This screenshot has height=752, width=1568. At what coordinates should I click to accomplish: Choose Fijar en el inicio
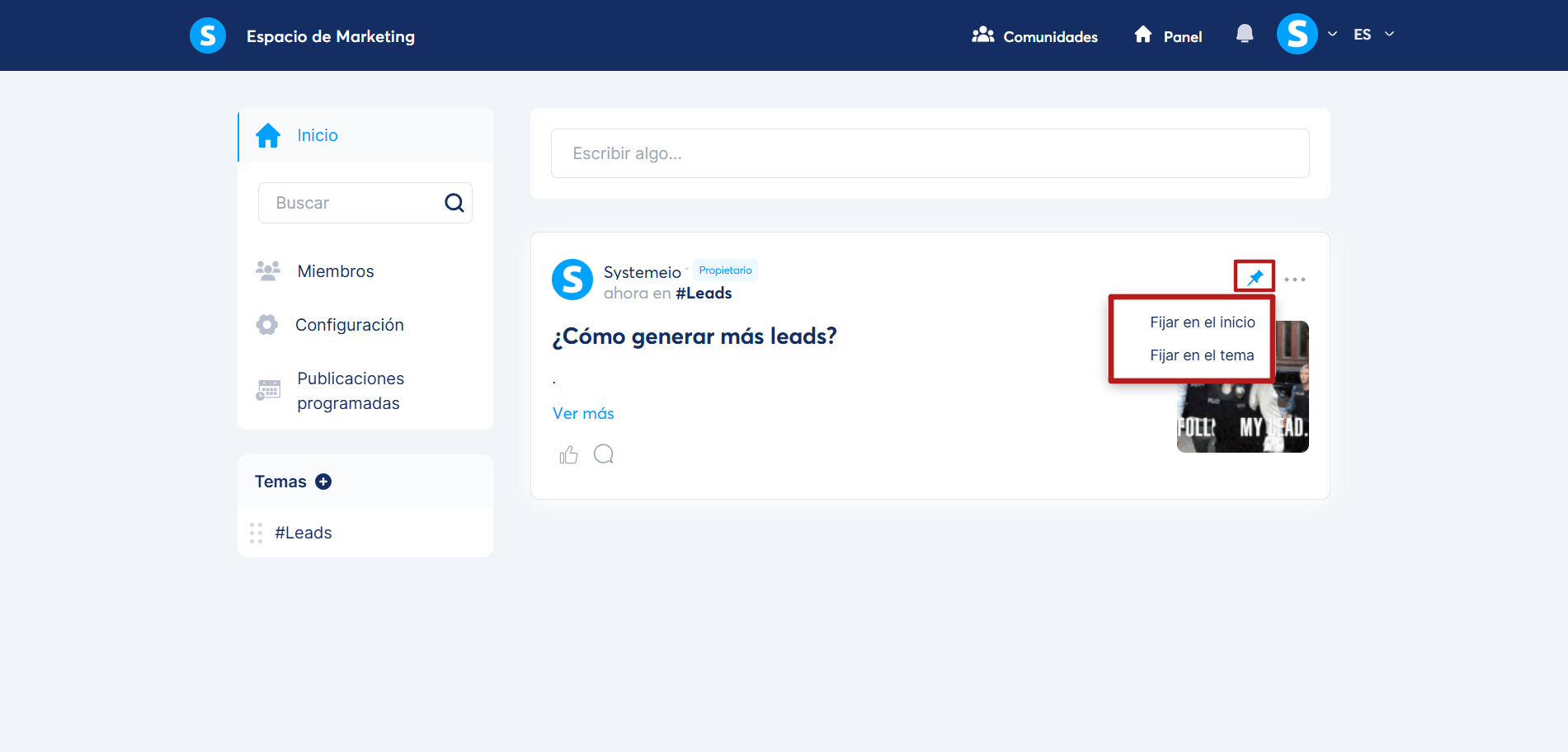coord(1203,322)
